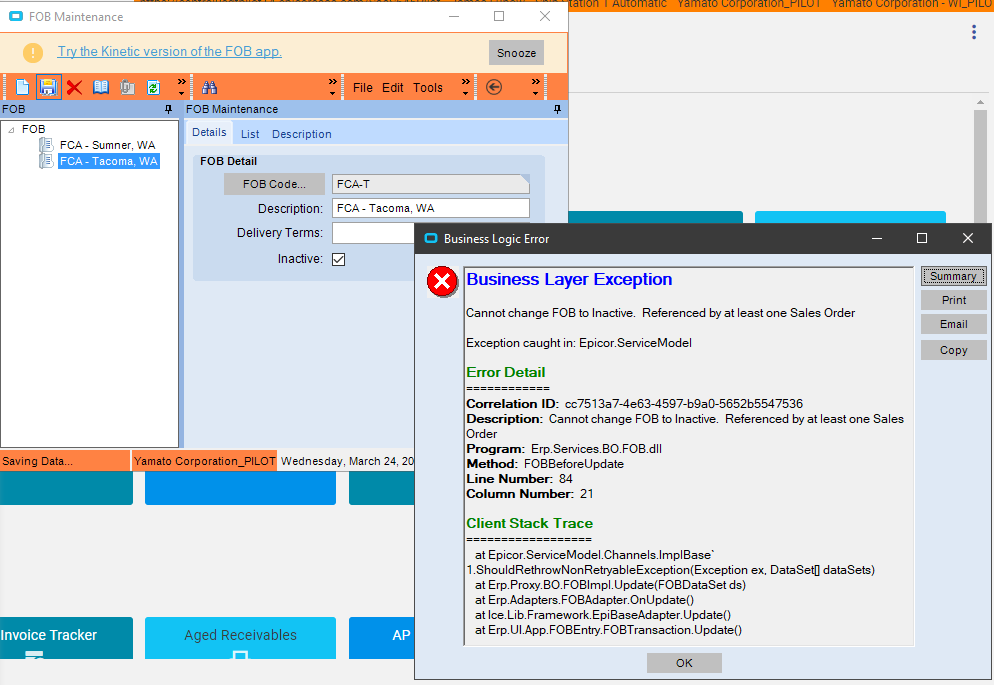The image size is (994, 685).
Task: Click the background window vertical scrollbar
Action: [x=980, y=165]
